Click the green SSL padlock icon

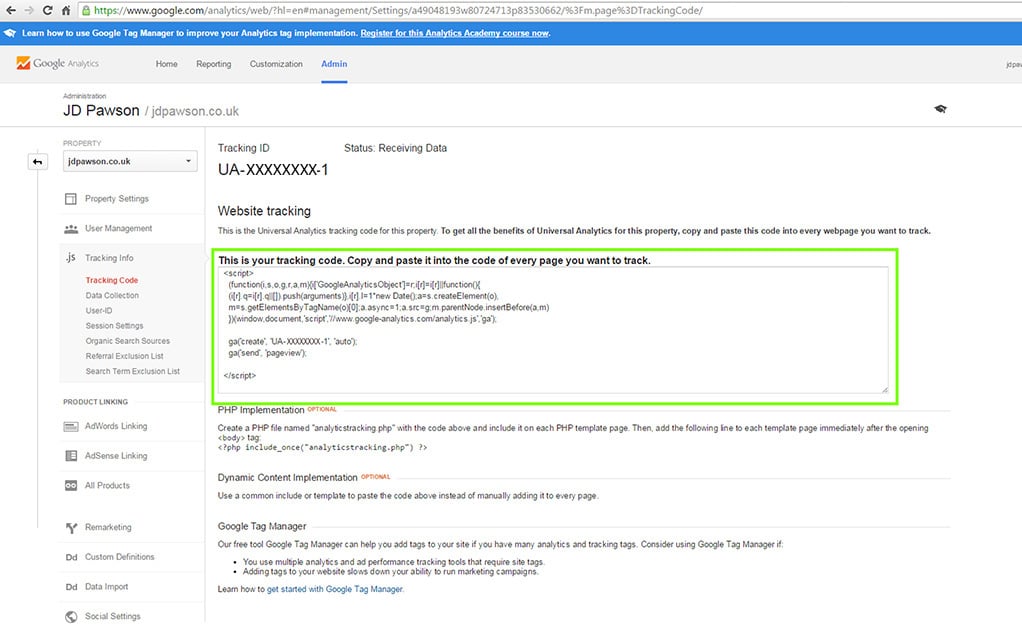[85, 10]
